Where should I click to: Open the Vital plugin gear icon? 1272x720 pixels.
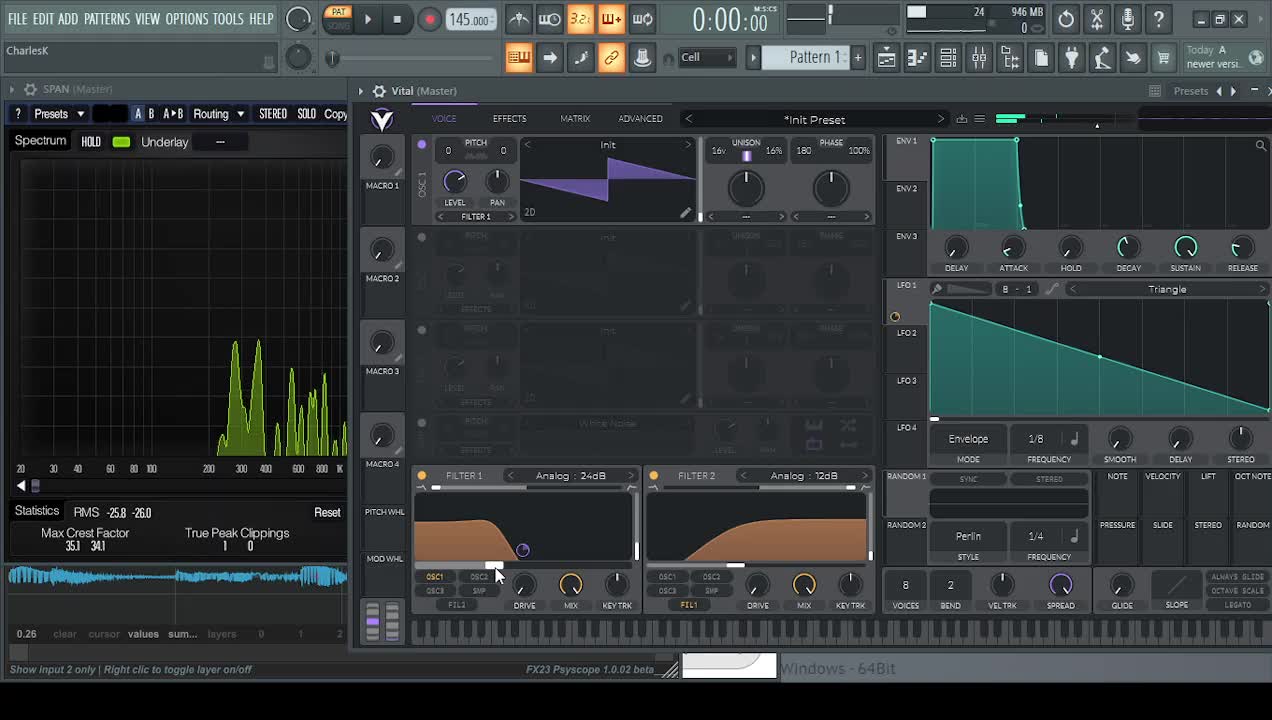[379, 91]
